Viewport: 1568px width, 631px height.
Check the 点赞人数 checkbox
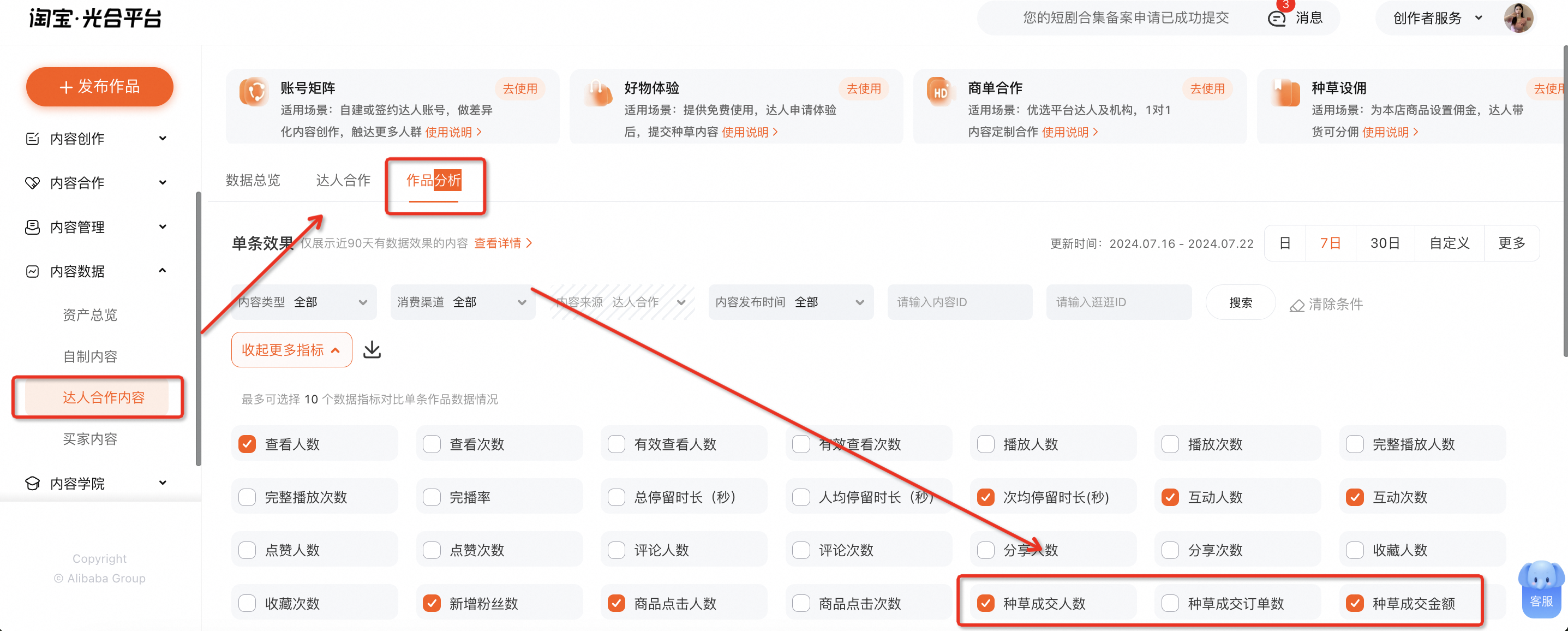247,550
